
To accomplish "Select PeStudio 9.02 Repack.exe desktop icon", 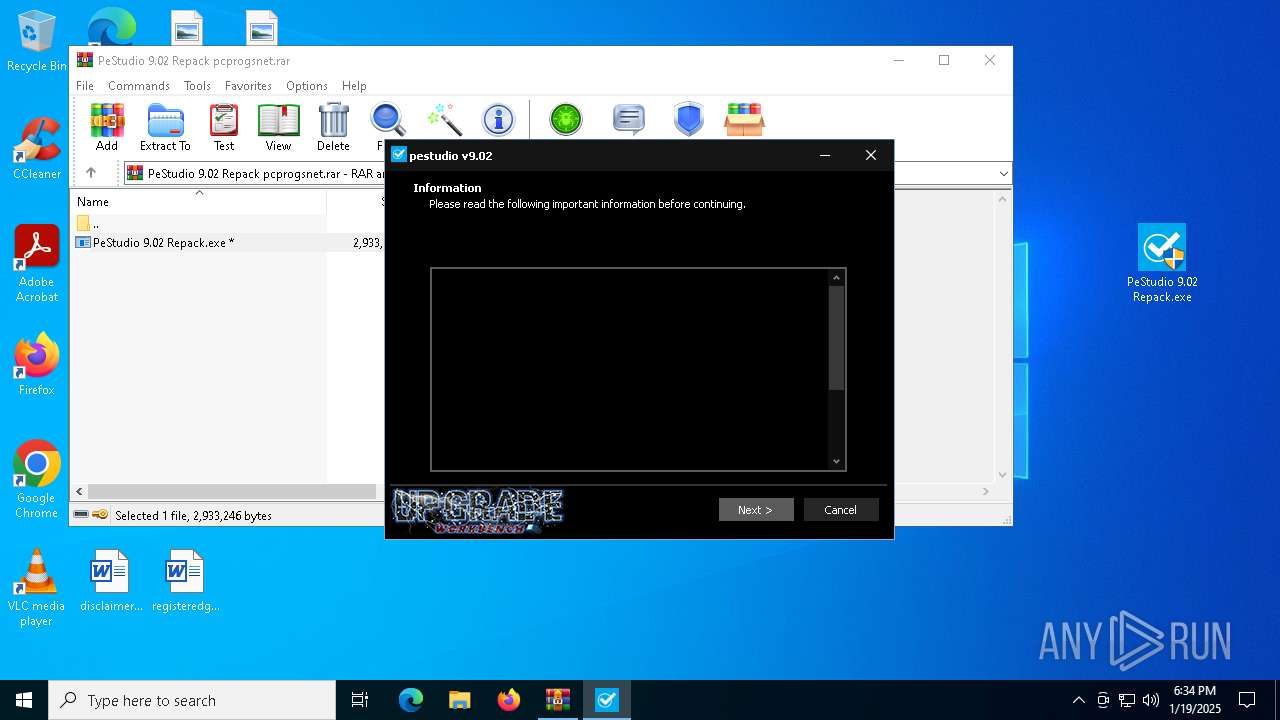I will (x=1162, y=263).
